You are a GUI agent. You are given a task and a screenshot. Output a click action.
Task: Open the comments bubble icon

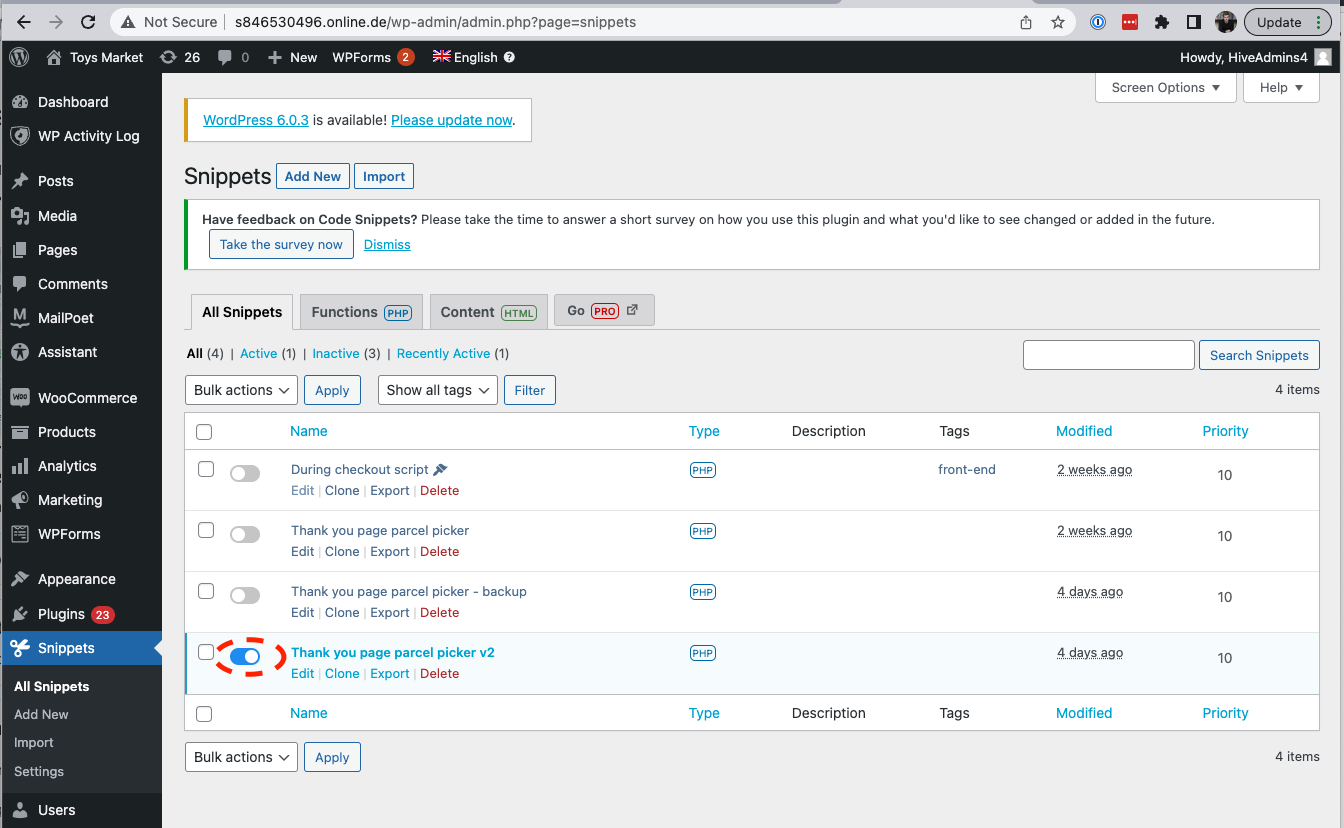pos(225,57)
